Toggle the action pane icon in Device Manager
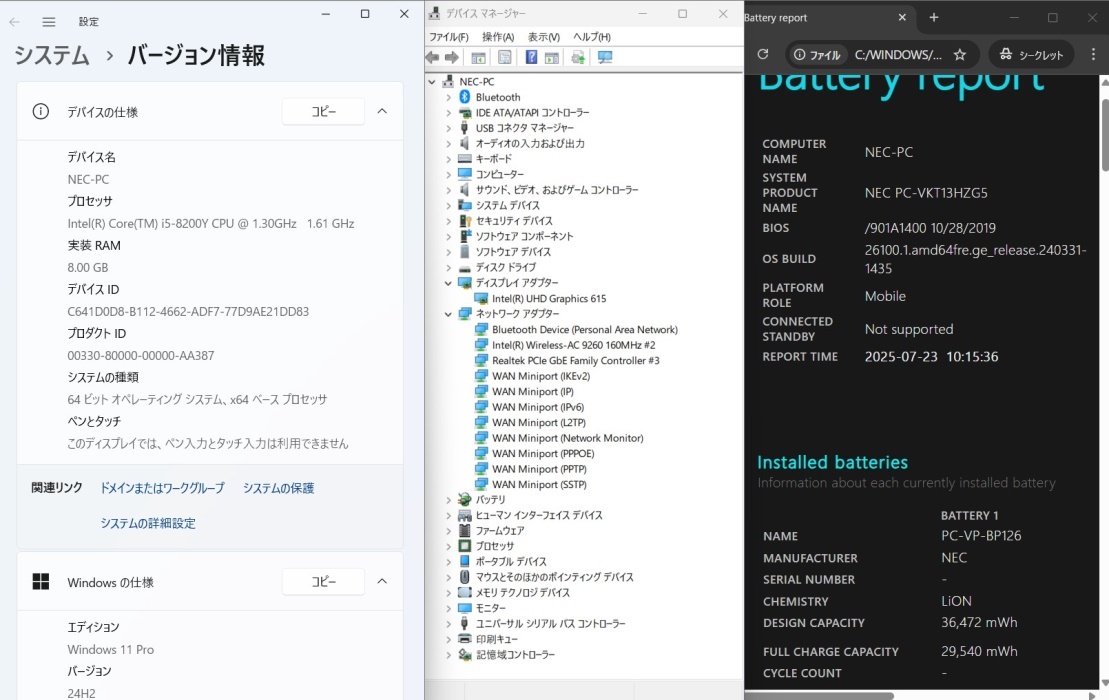Viewport: 1109px width, 700px height. coord(552,57)
